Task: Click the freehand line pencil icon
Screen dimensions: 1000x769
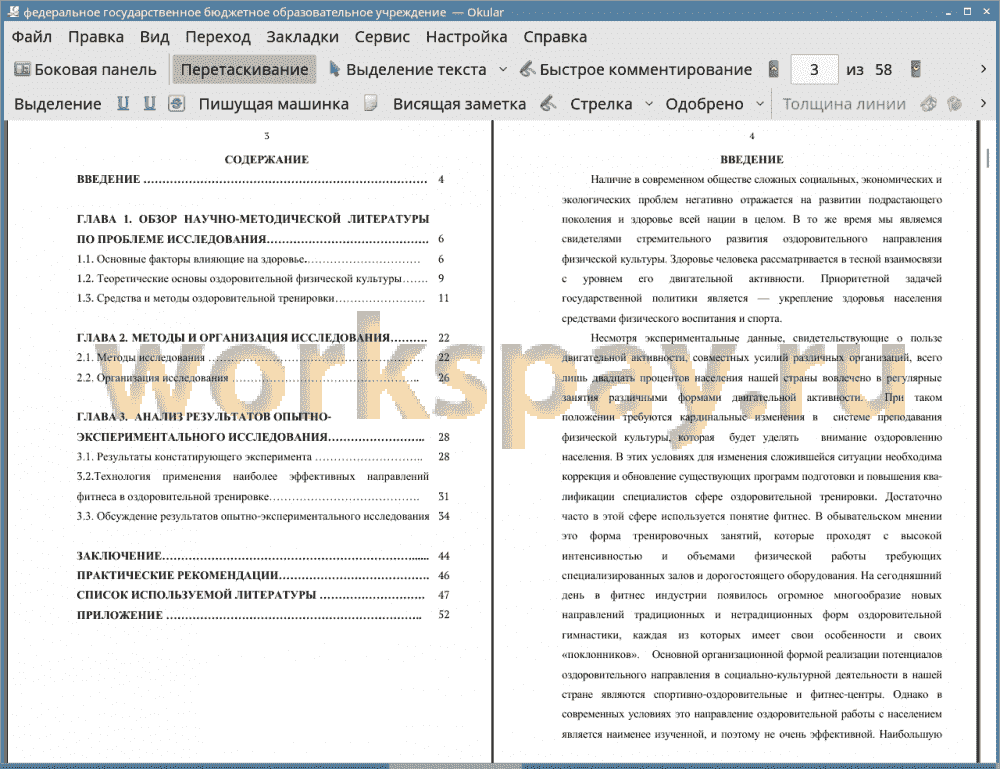Action: click(548, 103)
